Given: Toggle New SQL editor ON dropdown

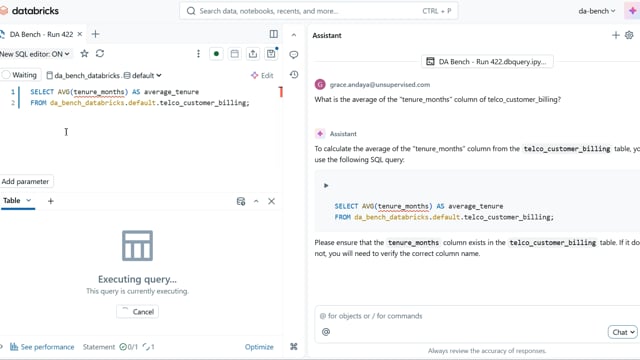Looking at the screenshot, I should tap(35, 54).
